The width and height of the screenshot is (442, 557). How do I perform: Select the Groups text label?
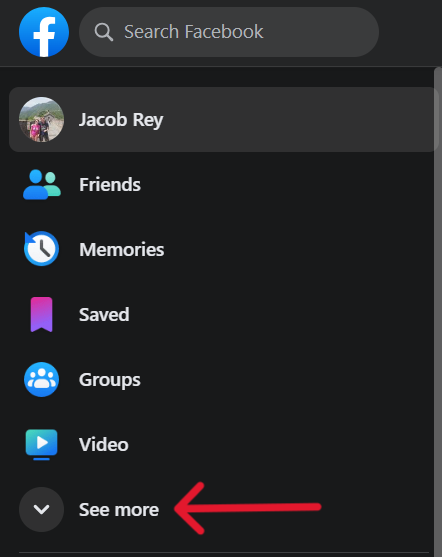(x=110, y=379)
